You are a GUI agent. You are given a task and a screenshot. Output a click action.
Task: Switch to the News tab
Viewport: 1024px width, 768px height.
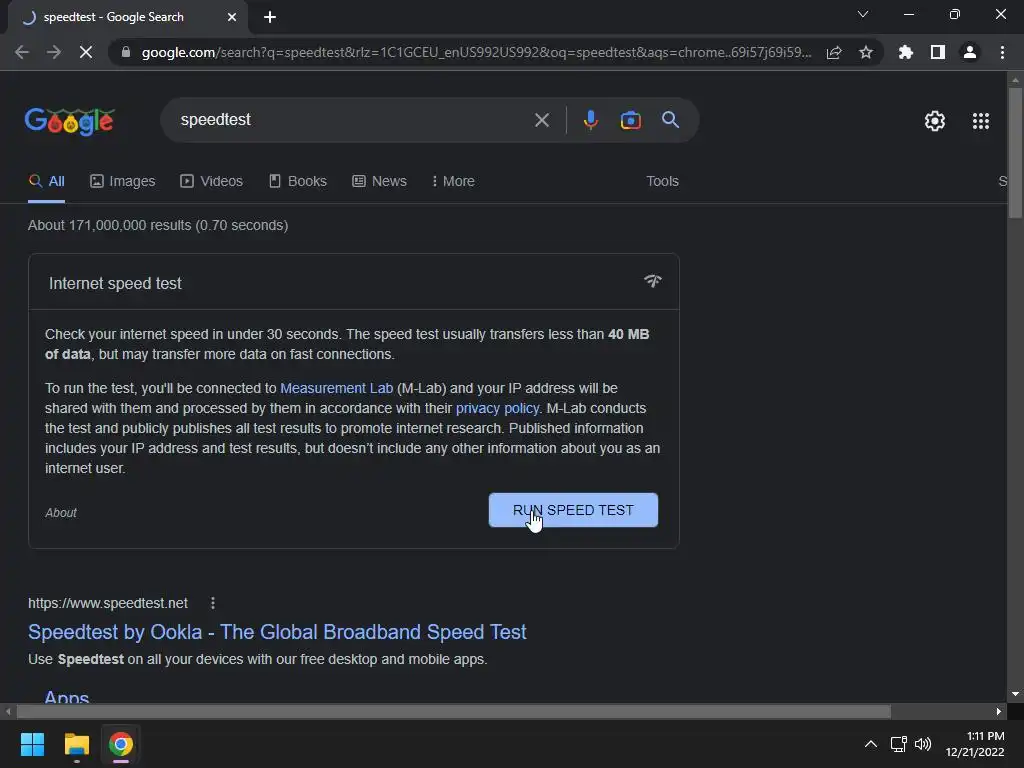(x=379, y=181)
